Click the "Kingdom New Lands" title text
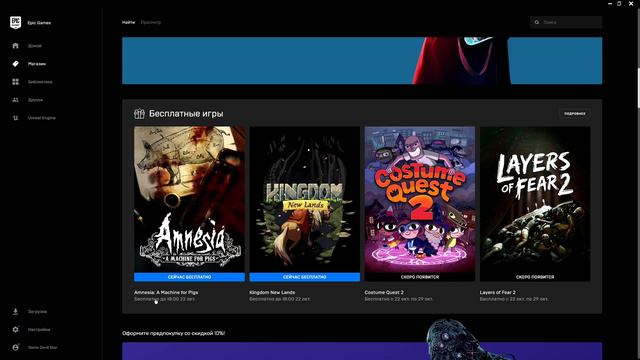Image resolution: width=640 pixels, height=360 pixels. [272, 292]
